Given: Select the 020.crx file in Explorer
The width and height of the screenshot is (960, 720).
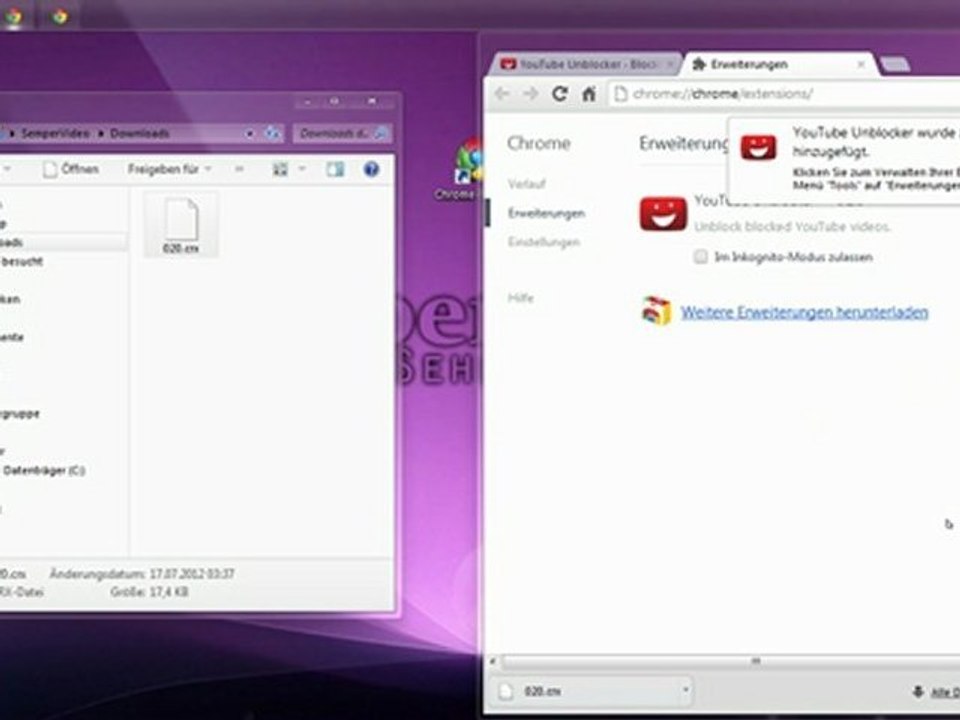Looking at the screenshot, I should point(181,225).
